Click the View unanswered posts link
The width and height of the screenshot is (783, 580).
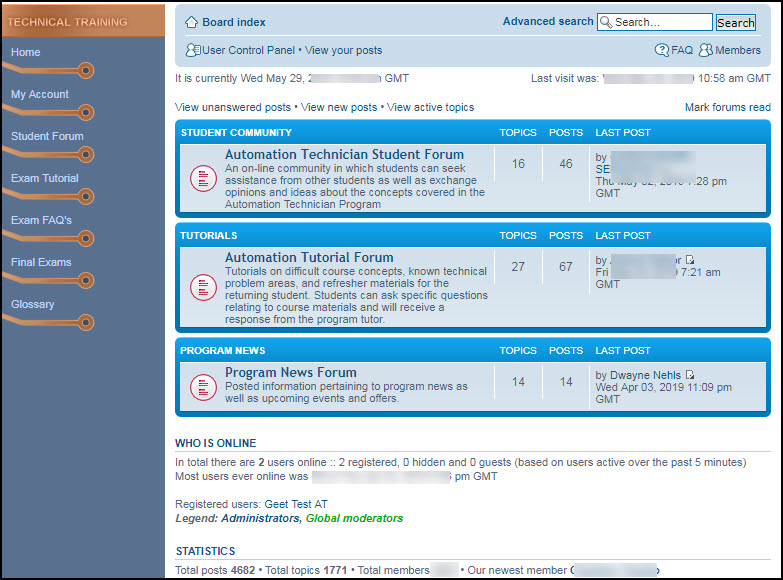tap(232, 107)
